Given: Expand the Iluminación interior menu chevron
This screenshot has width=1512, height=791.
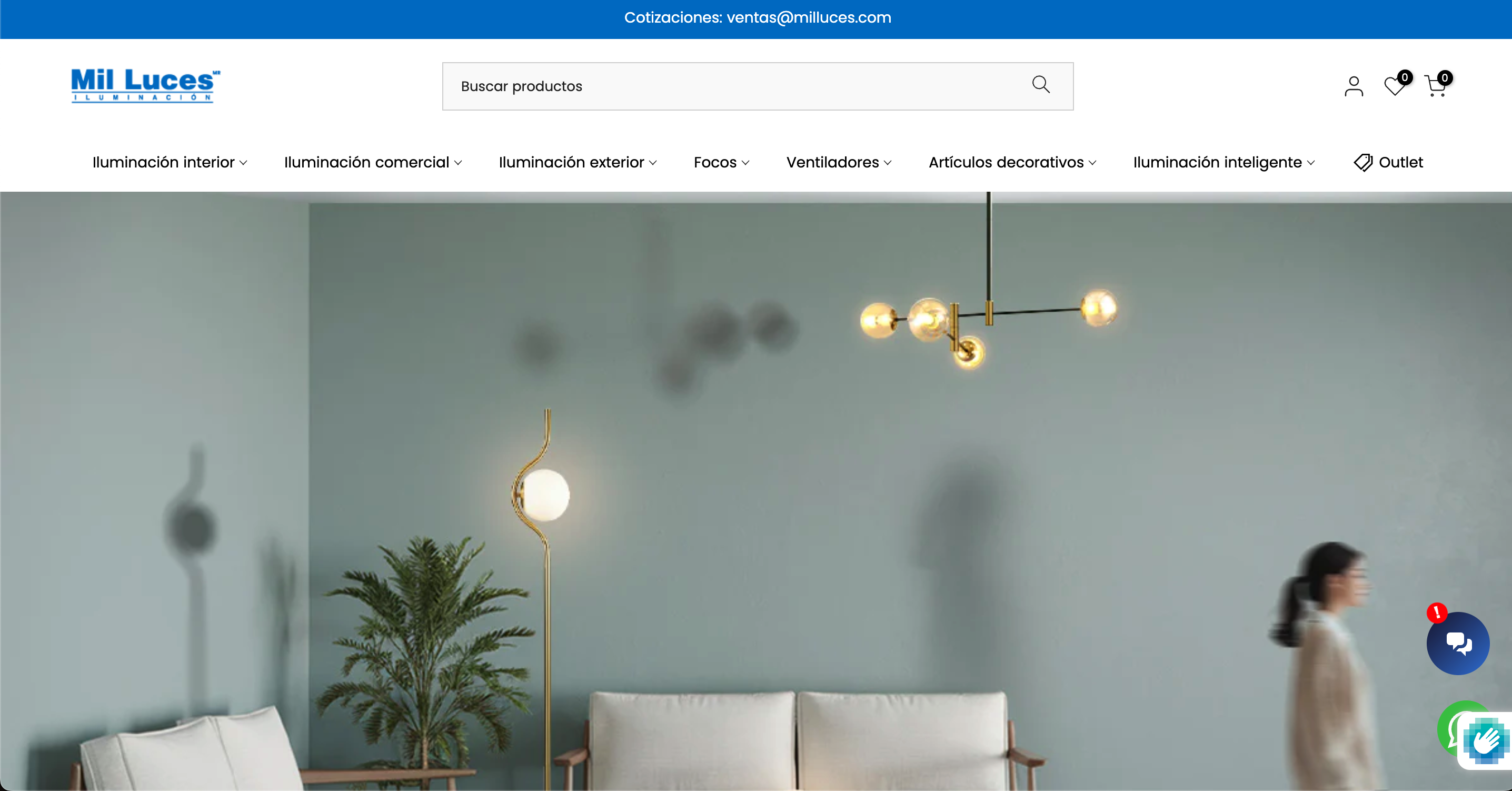Looking at the screenshot, I should pos(243,163).
